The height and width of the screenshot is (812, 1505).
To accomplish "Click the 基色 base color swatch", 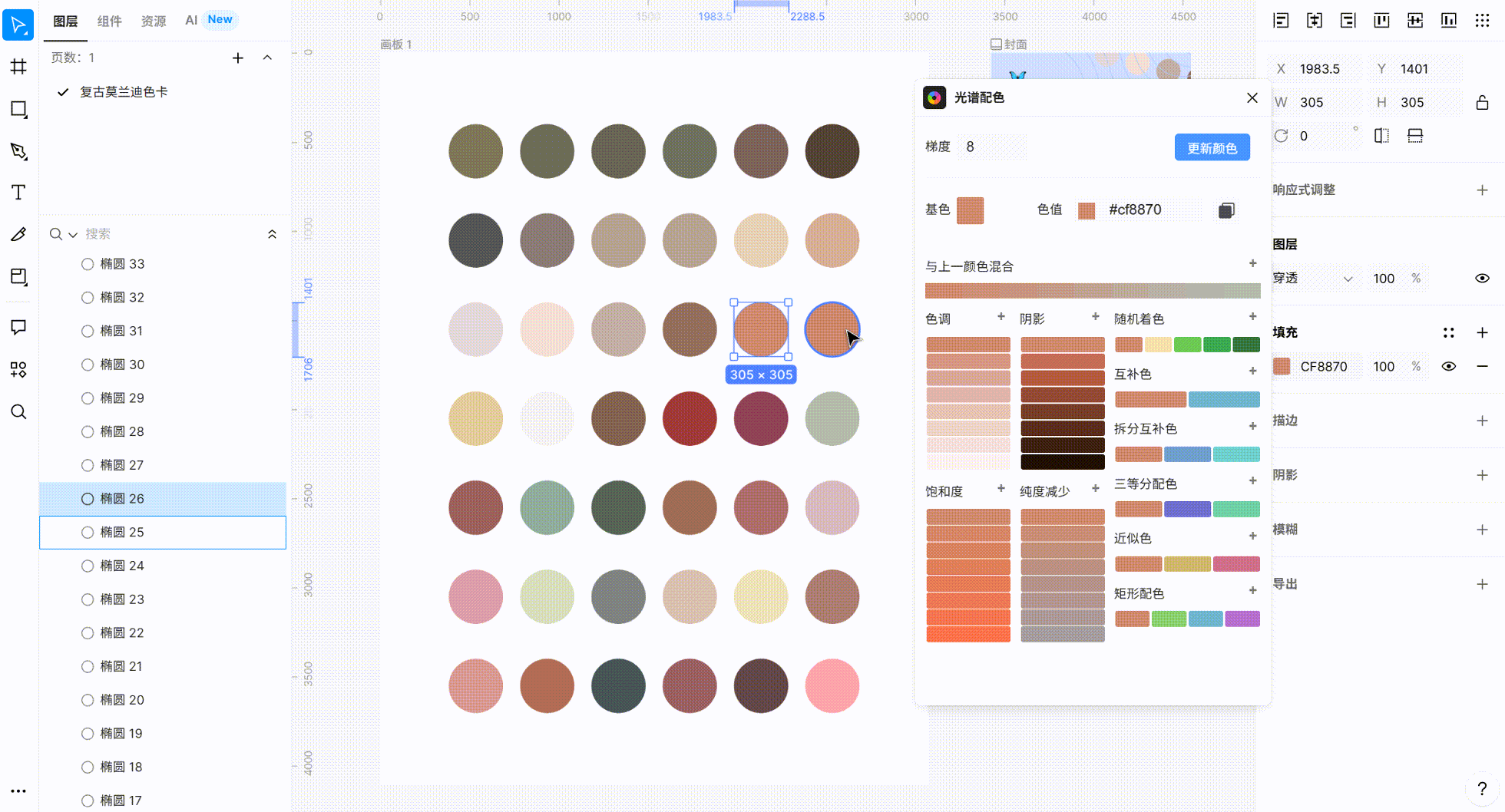I will click(970, 210).
